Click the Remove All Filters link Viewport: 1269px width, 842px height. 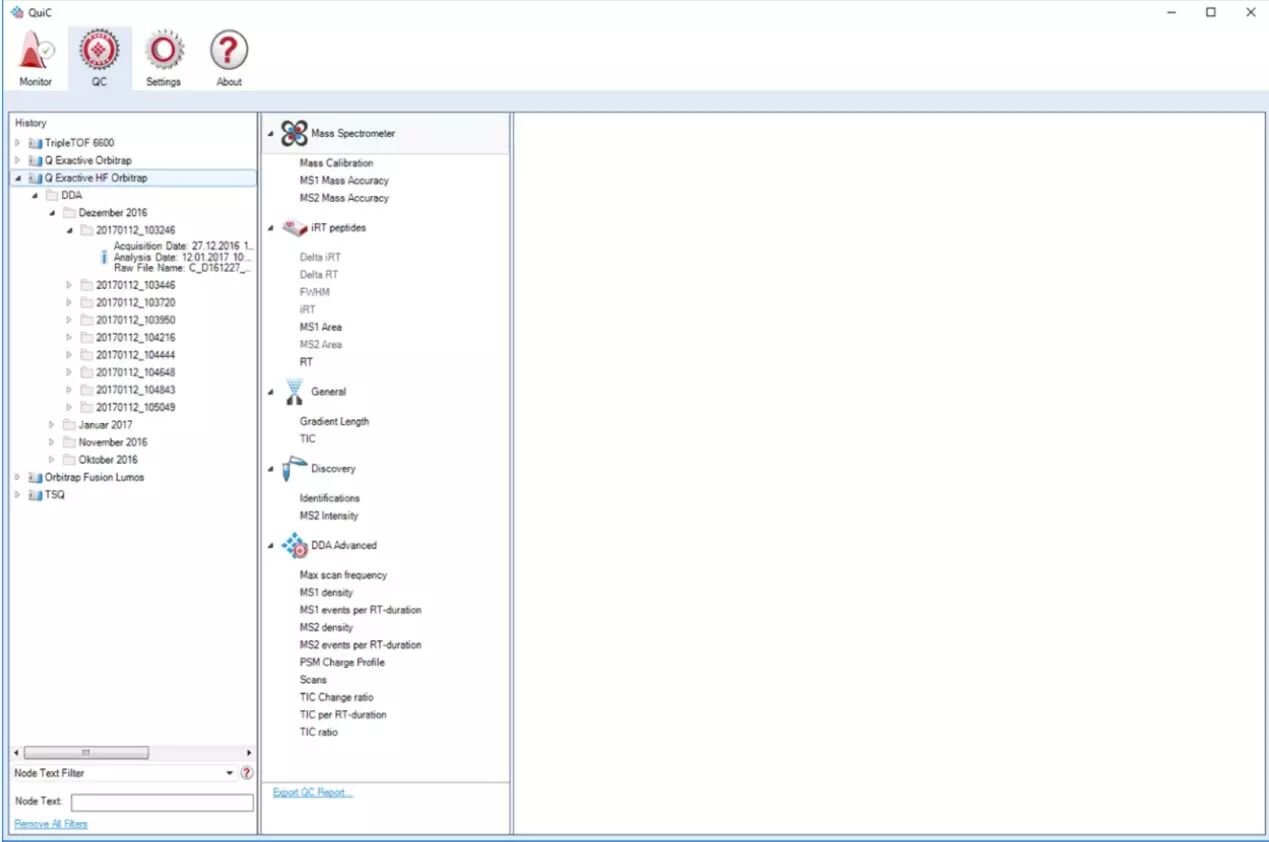[x=51, y=824]
